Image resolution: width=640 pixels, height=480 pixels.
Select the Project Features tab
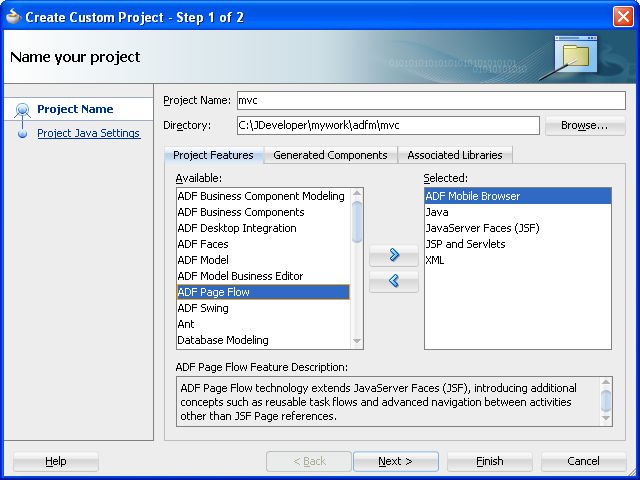(x=213, y=155)
